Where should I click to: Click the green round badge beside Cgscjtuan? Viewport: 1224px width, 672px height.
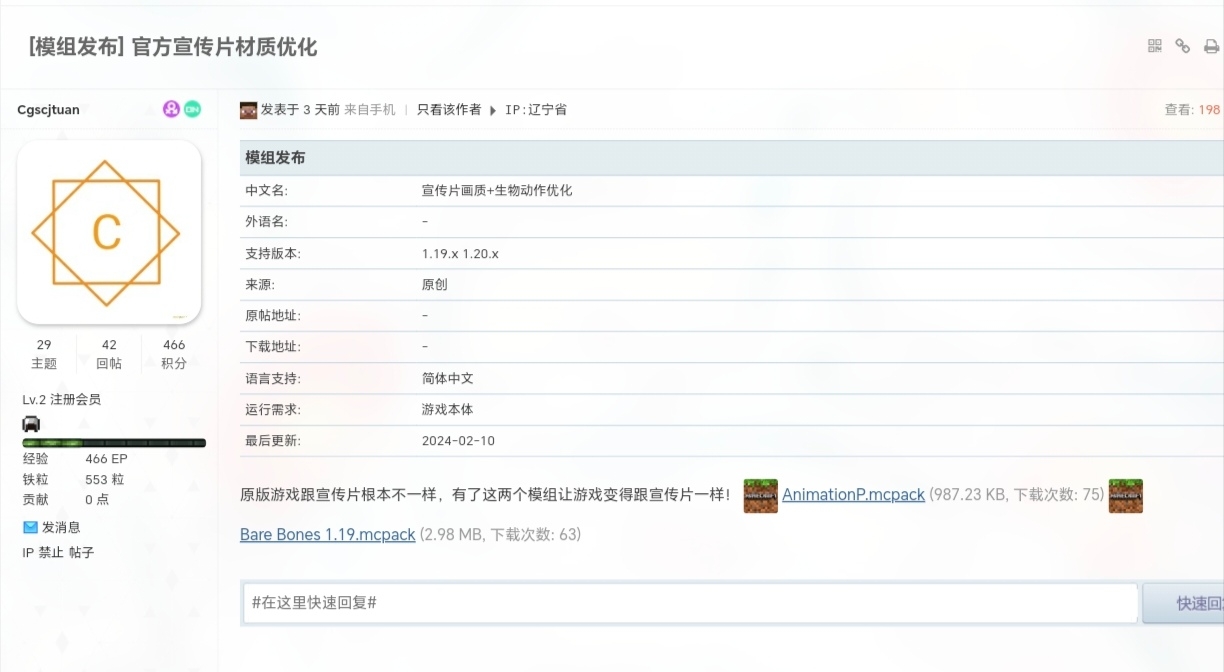[x=192, y=109]
